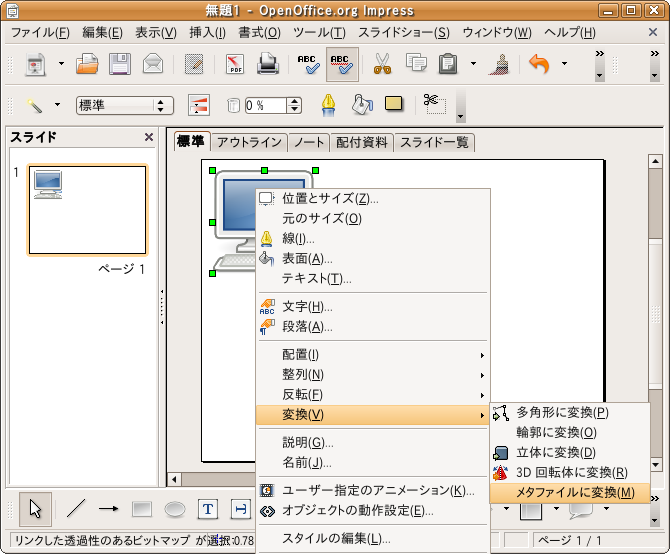Pick the Rectangle drawing tool
Image resolution: width=670 pixels, height=554 pixels.
click(142, 509)
